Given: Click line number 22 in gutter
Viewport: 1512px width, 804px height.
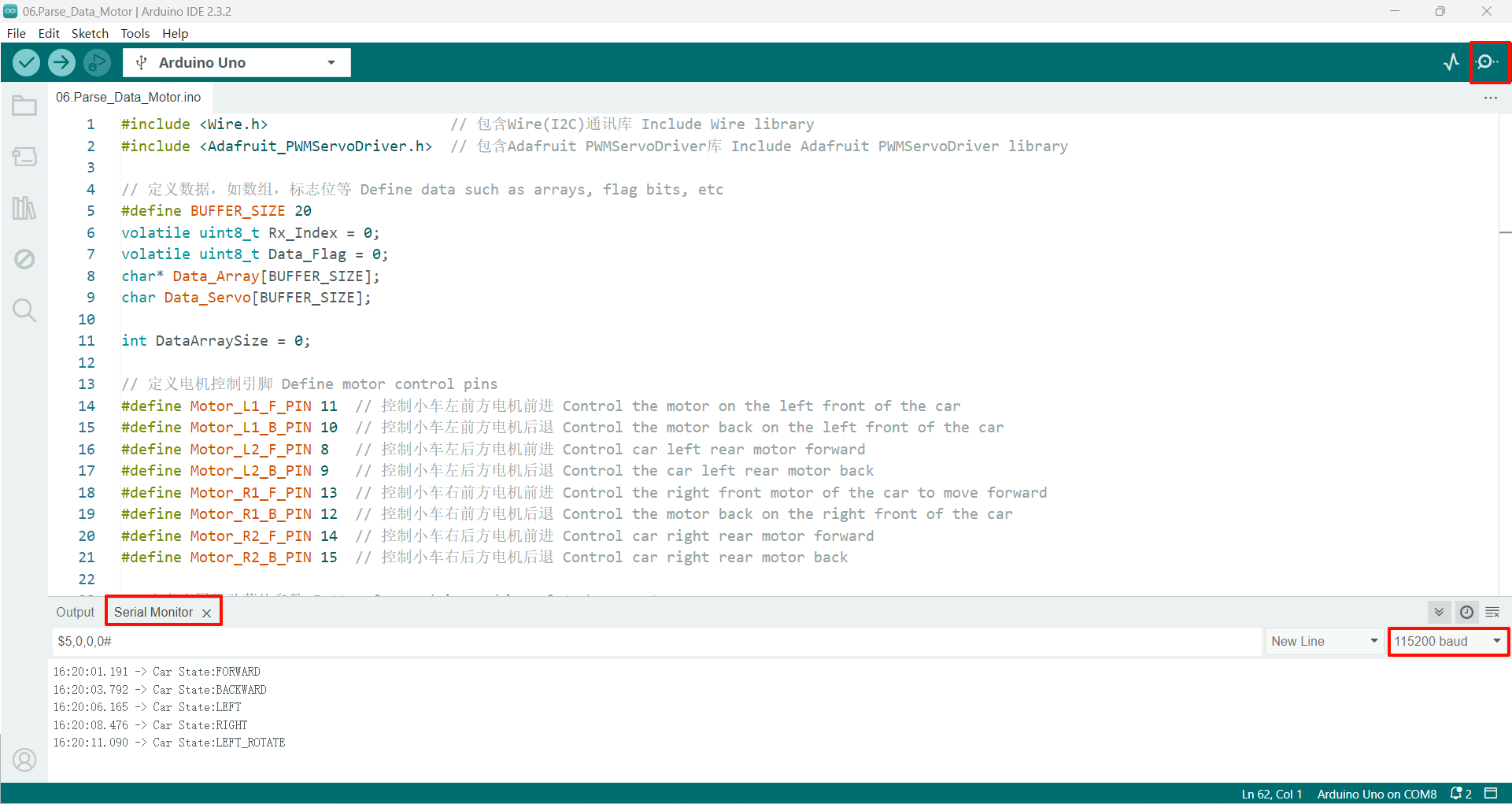Looking at the screenshot, I should coord(87,579).
